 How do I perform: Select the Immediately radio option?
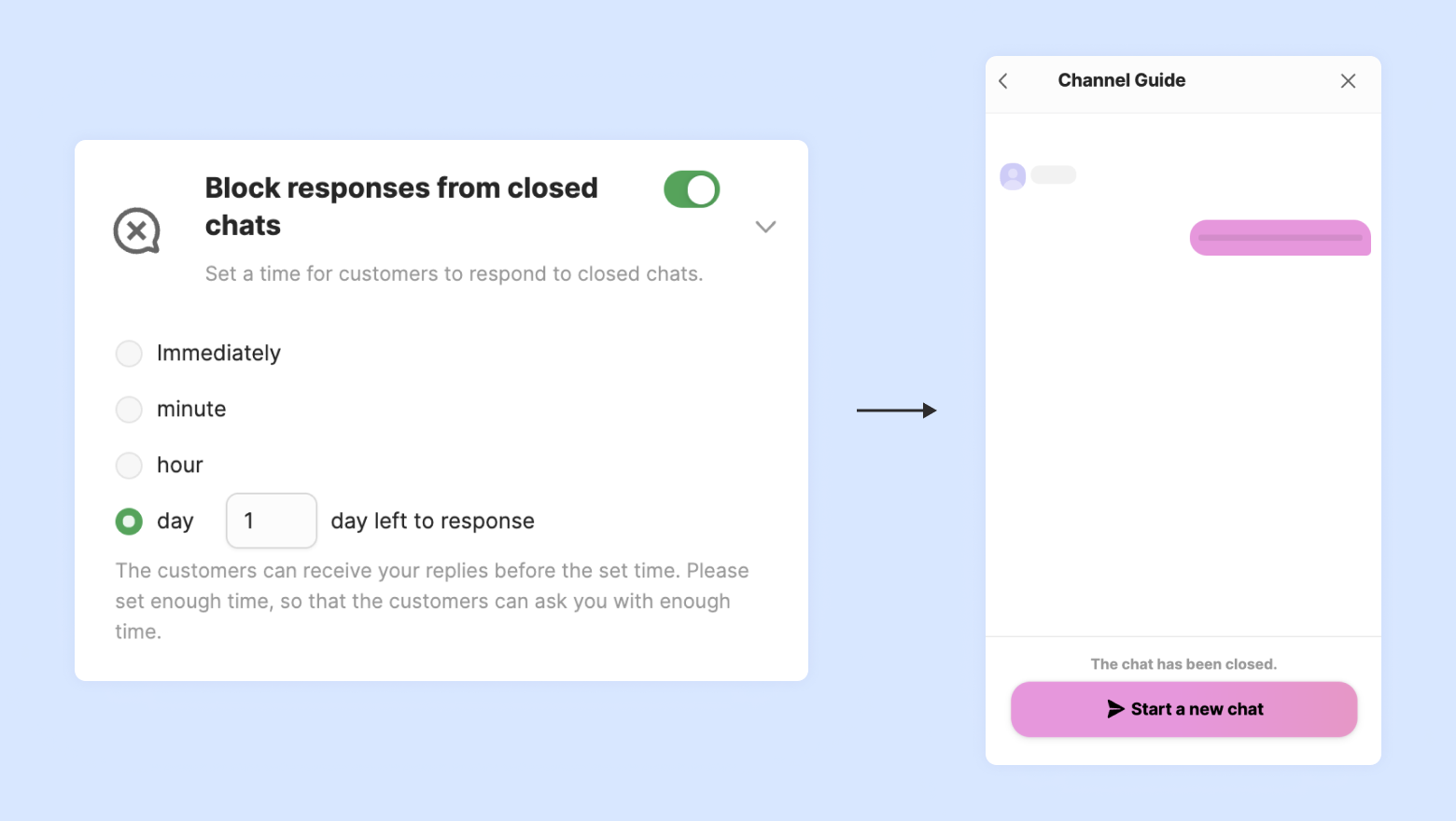[x=129, y=354]
